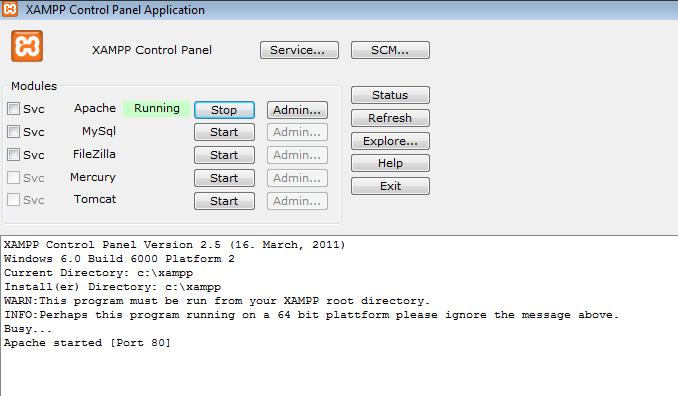This screenshot has width=678, height=396.
Task: Start the Tomcat module
Action: (x=224, y=201)
